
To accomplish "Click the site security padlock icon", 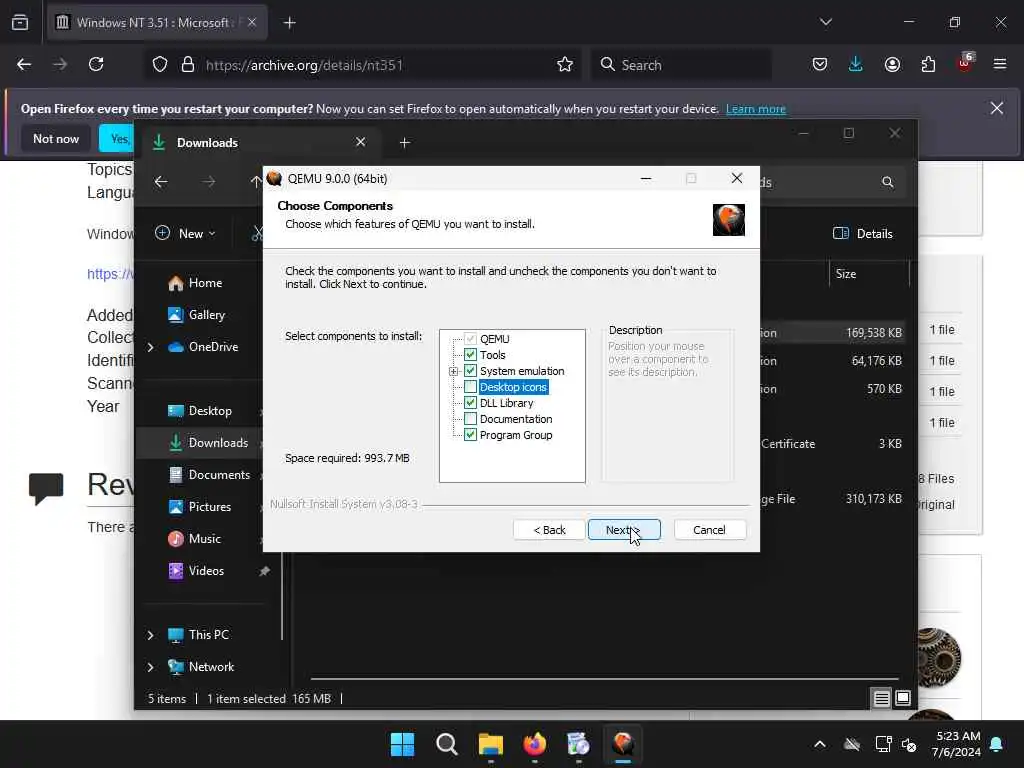I will click(x=188, y=65).
